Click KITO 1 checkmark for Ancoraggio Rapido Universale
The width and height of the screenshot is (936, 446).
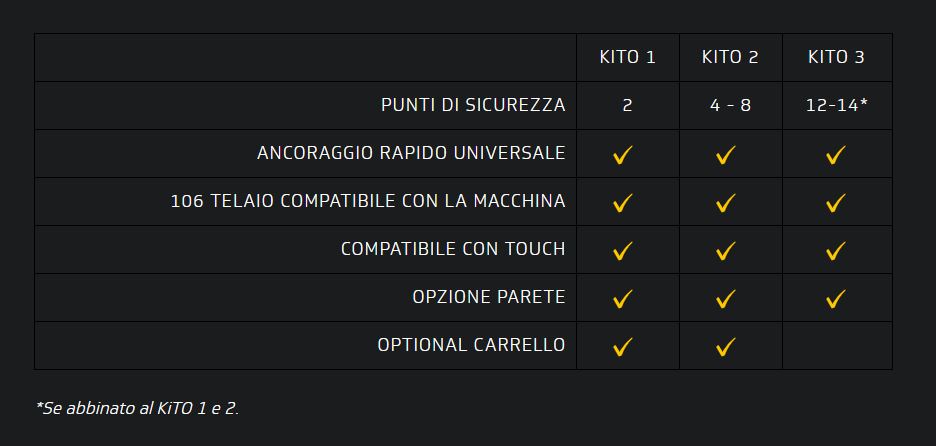623,155
